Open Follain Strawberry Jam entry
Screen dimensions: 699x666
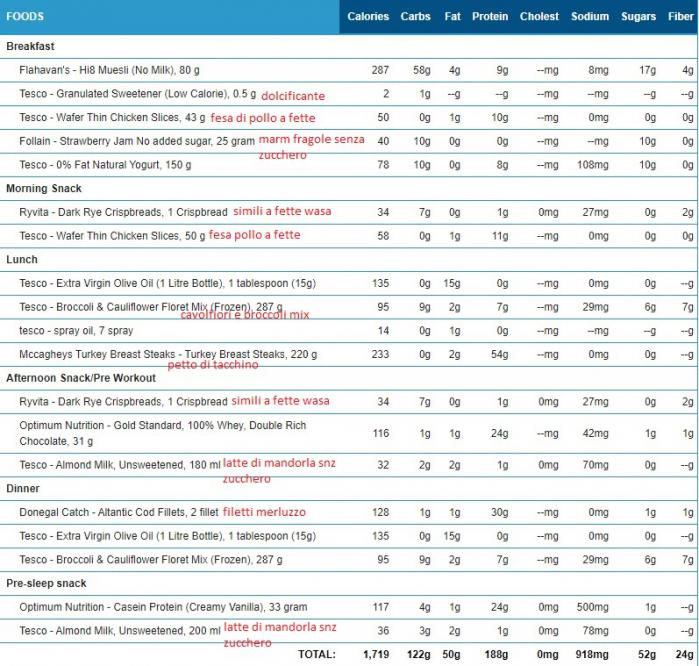coord(137,141)
